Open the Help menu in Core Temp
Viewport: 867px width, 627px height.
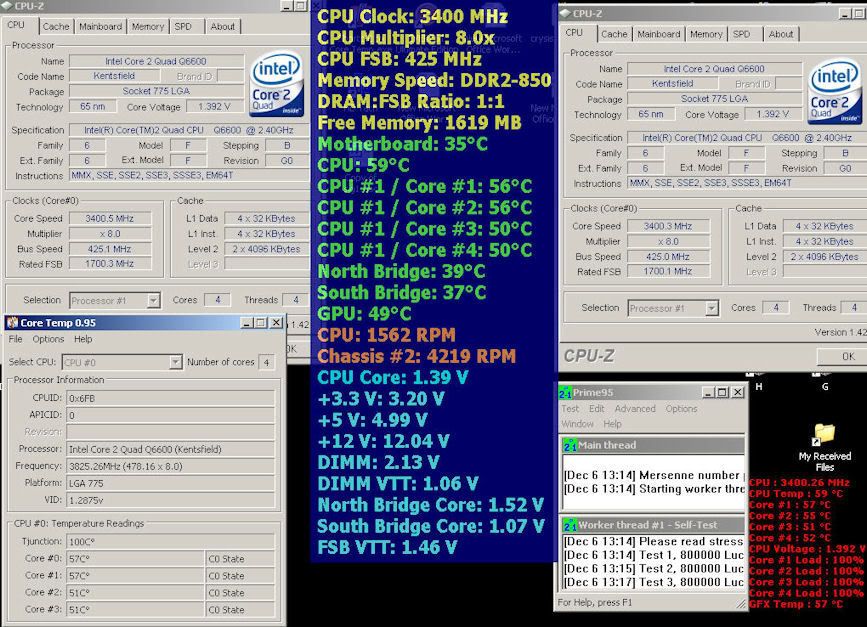click(83, 339)
